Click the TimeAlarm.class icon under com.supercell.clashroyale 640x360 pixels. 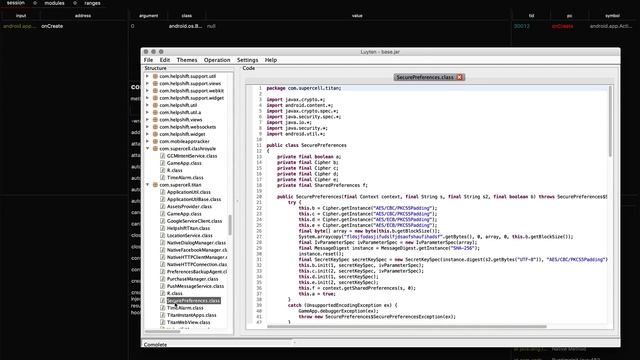tap(162, 178)
